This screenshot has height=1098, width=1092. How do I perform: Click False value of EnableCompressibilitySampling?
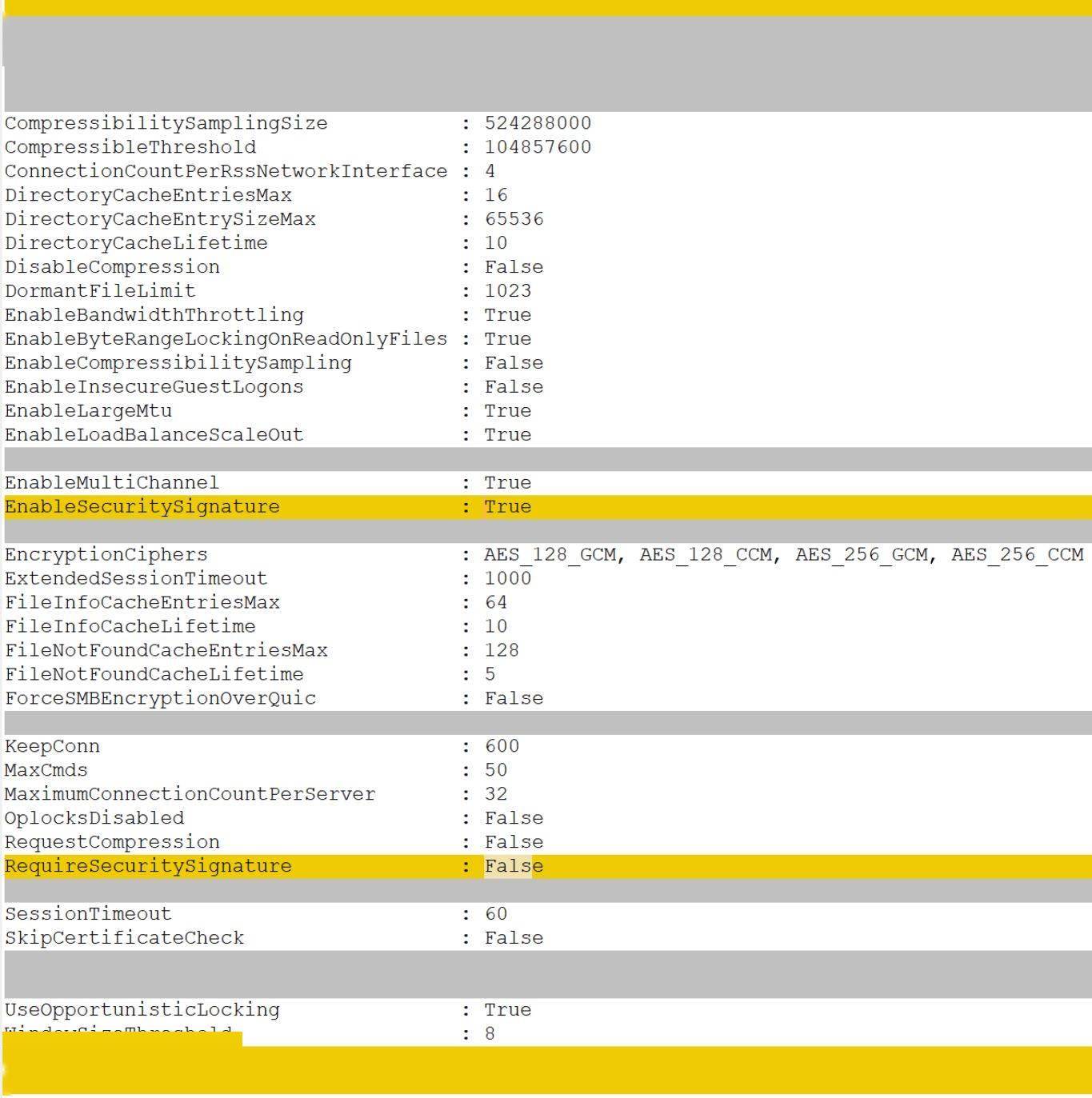tap(514, 363)
